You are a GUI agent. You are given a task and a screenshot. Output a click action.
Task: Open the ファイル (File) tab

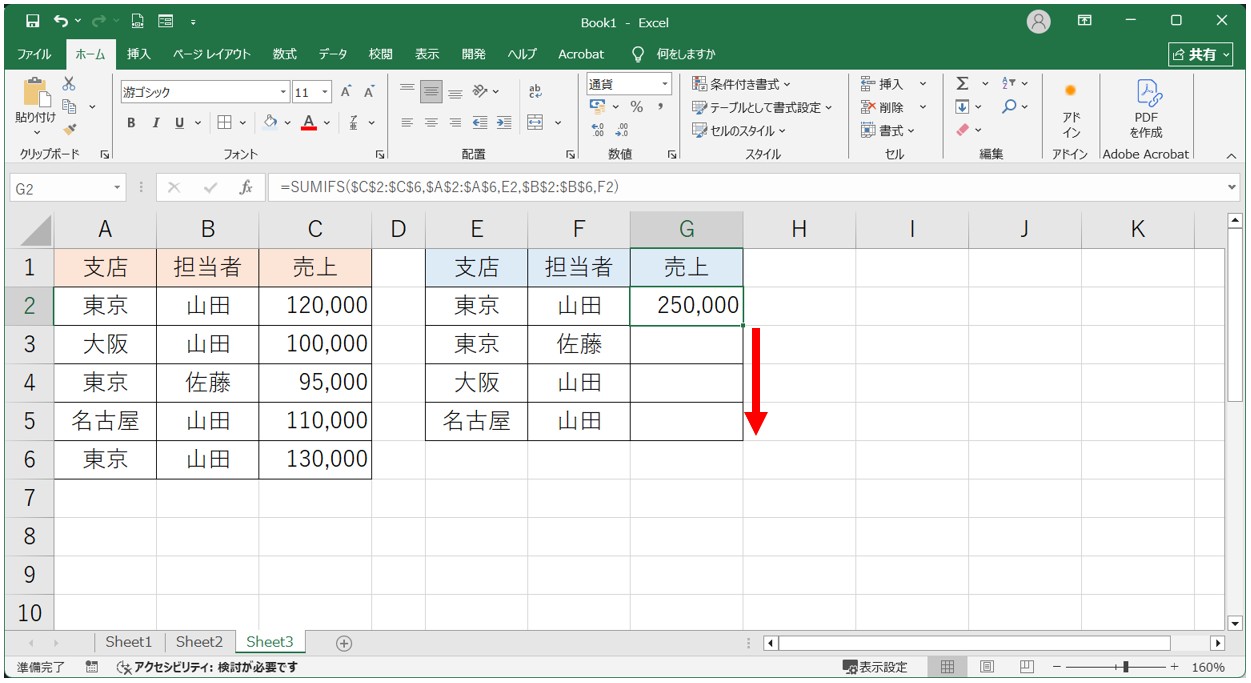[34, 54]
